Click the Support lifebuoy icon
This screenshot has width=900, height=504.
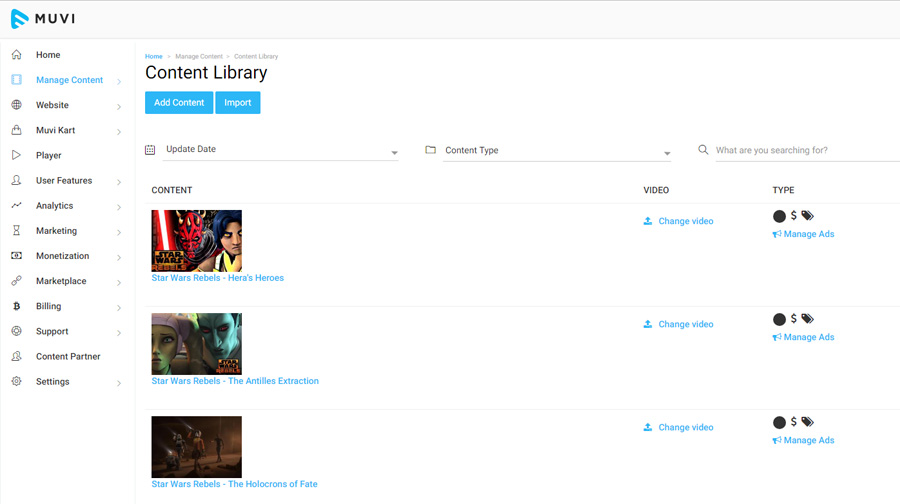(17, 331)
